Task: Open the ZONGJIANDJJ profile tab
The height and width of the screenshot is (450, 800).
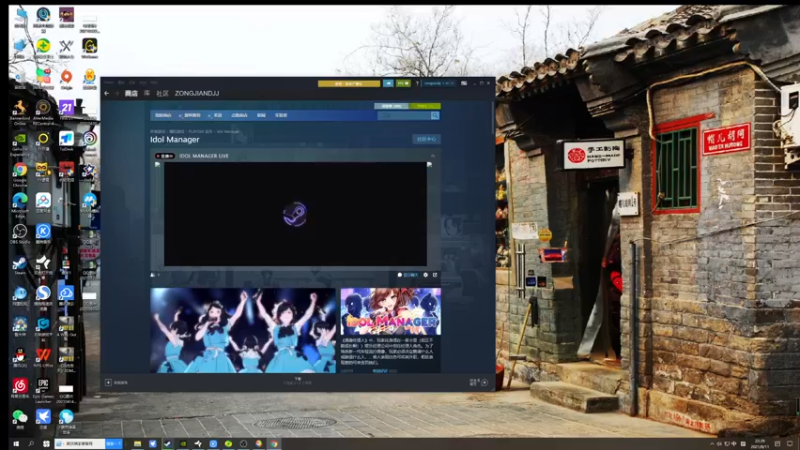Action: [197, 93]
